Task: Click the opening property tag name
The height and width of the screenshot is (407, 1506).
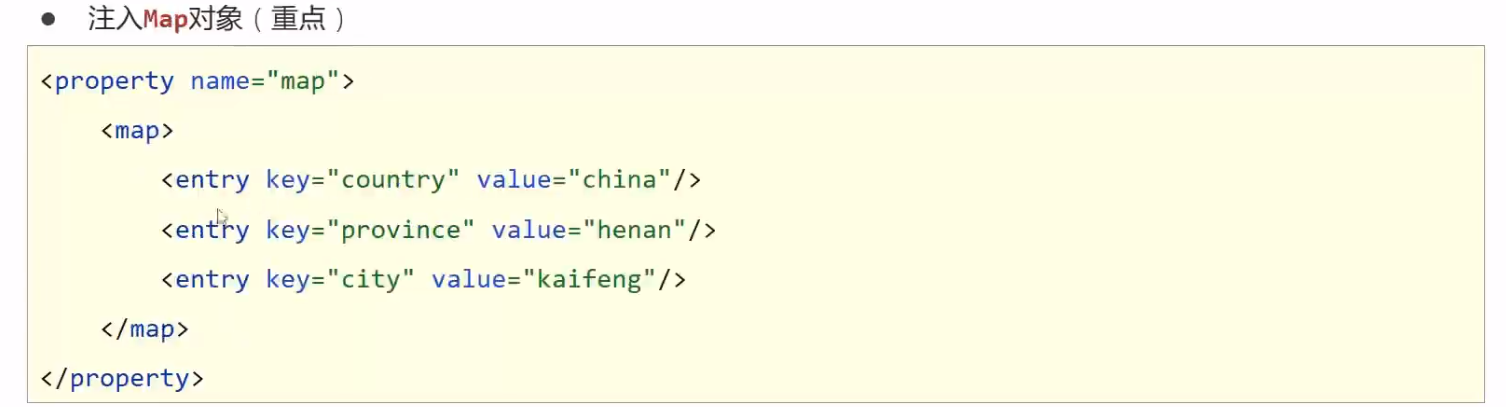Action: [114, 81]
